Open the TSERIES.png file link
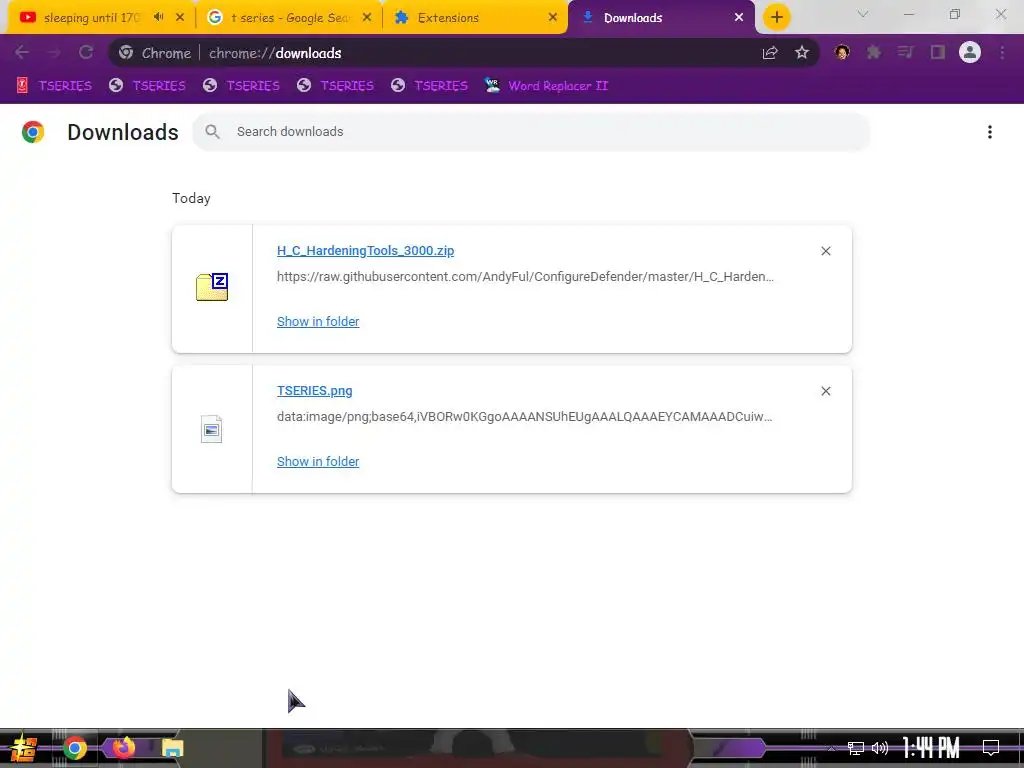Screen dimensions: 1024x768 pos(314,391)
